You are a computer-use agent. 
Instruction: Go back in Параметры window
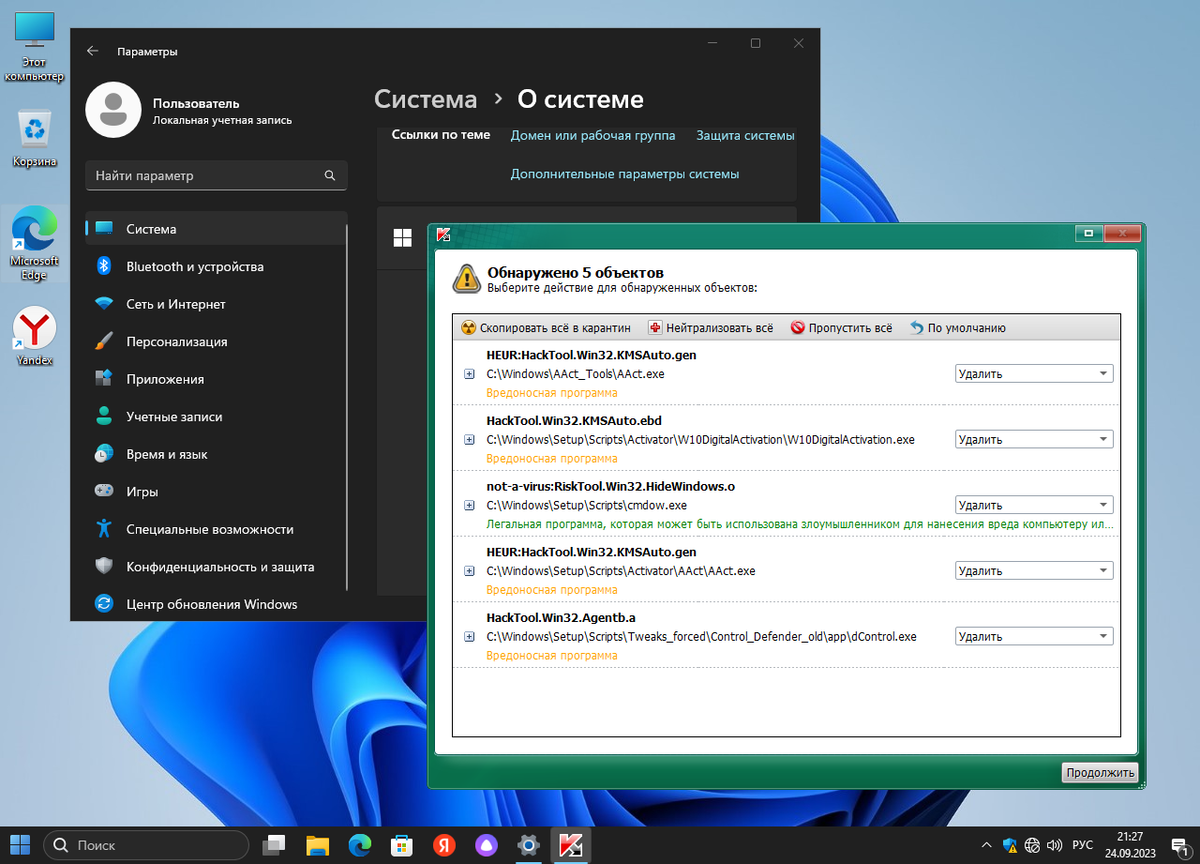click(93, 50)
